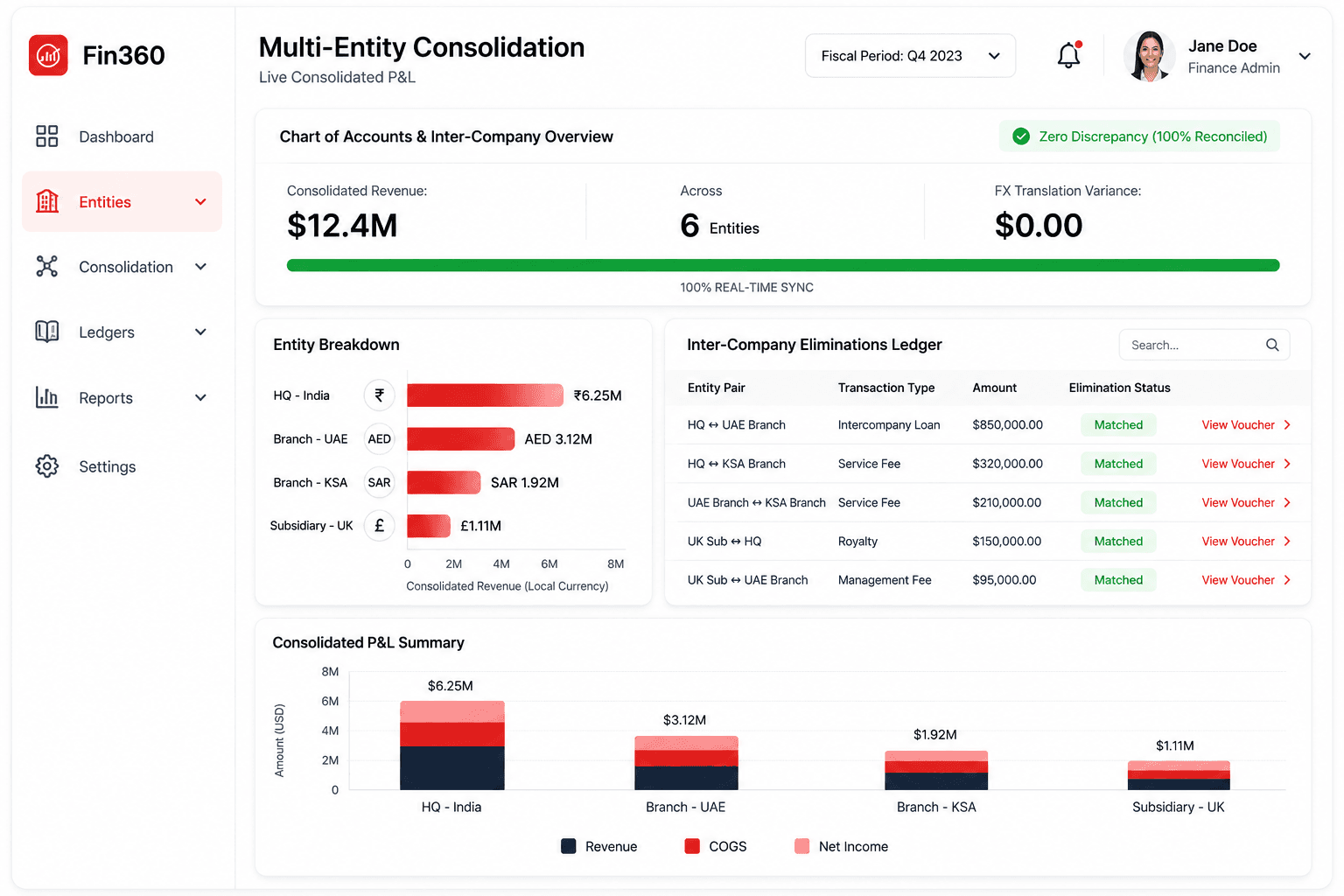Click the Zero Discrepancy status badge

click(x=1139, y=136)
